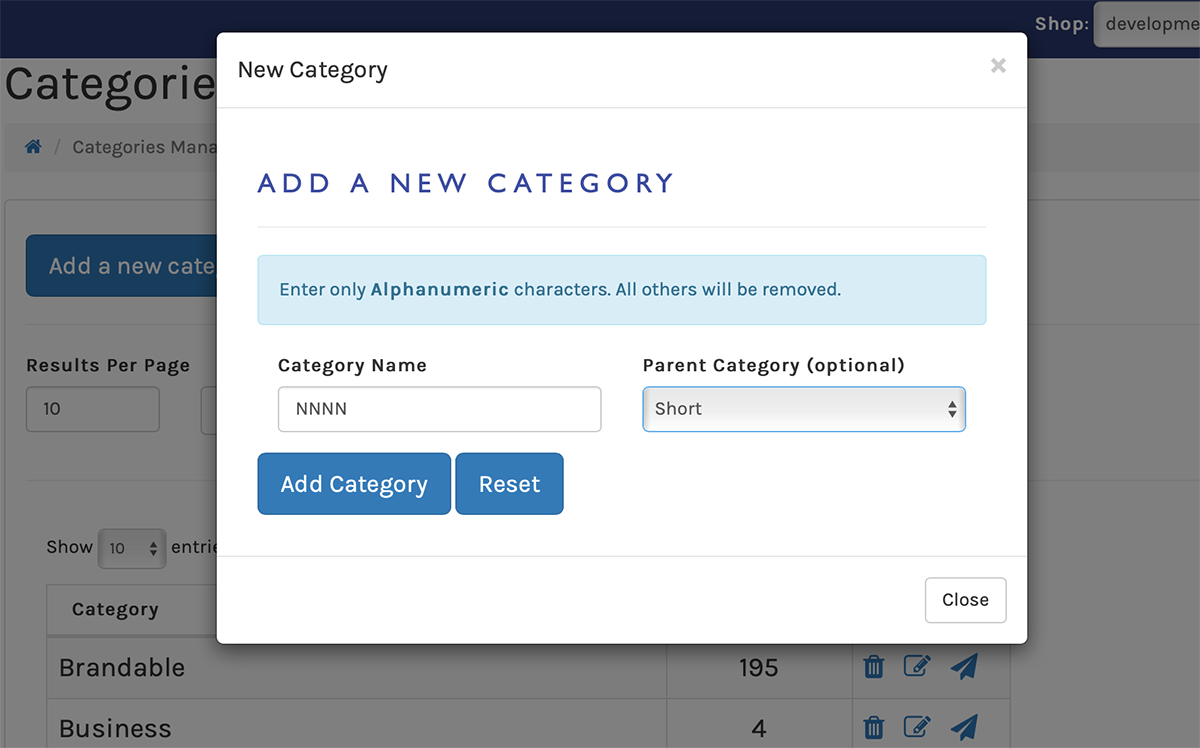The height and width of the screenshot is (748, 1200).
Task: Click the home icon in breadcrumb
Action: pyautogui.click(x=33, y=147)
